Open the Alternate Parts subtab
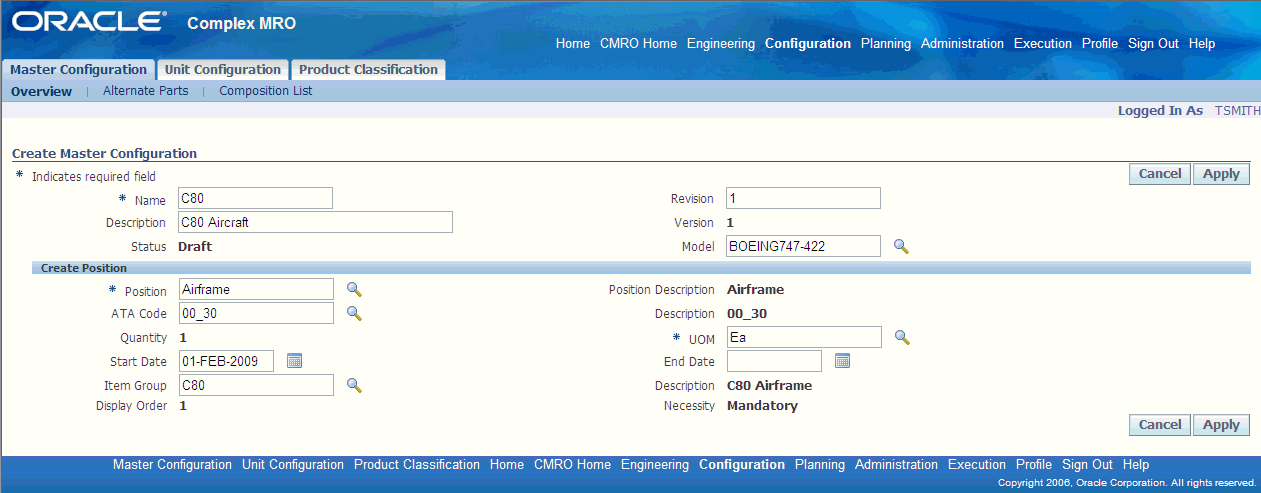The image size is (1261, 493). (146, 91)
